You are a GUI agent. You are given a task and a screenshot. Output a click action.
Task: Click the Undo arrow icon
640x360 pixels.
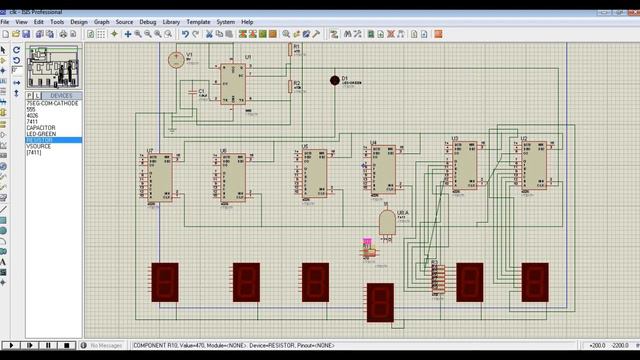(x=185, y=34)
